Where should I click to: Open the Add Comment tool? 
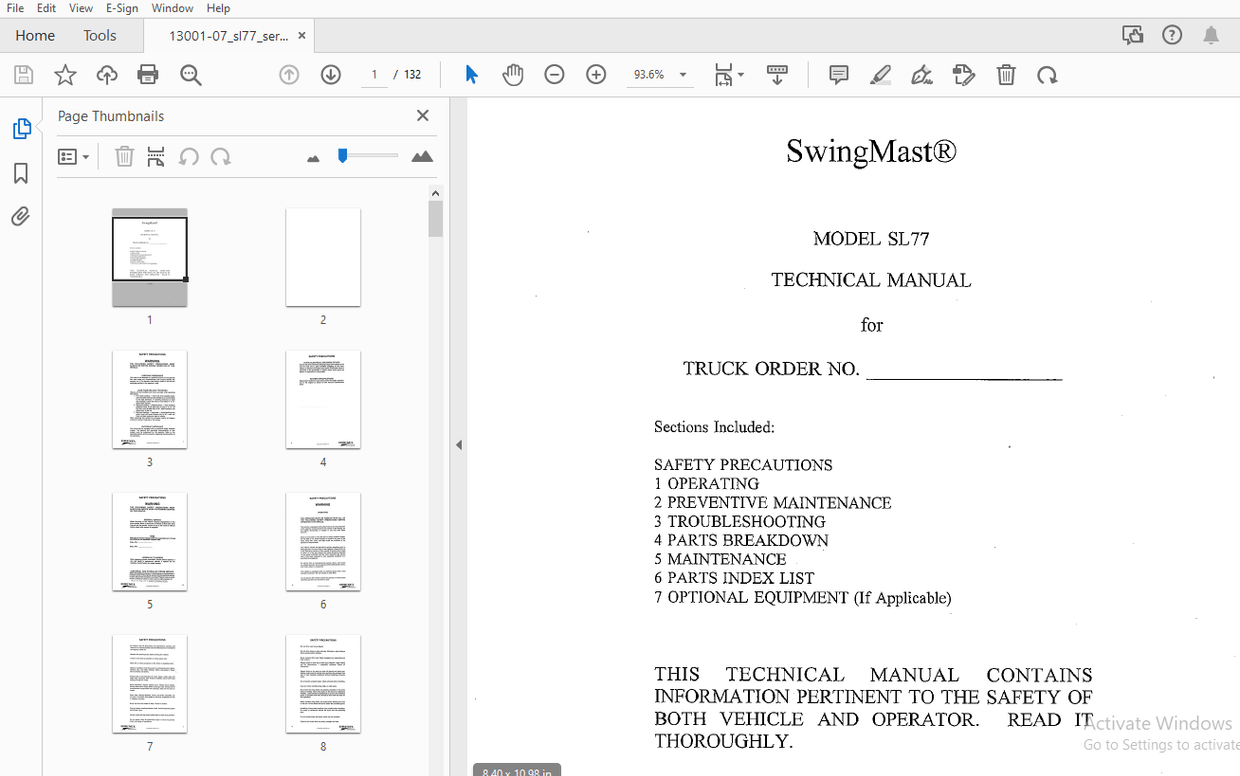[838, 74]
